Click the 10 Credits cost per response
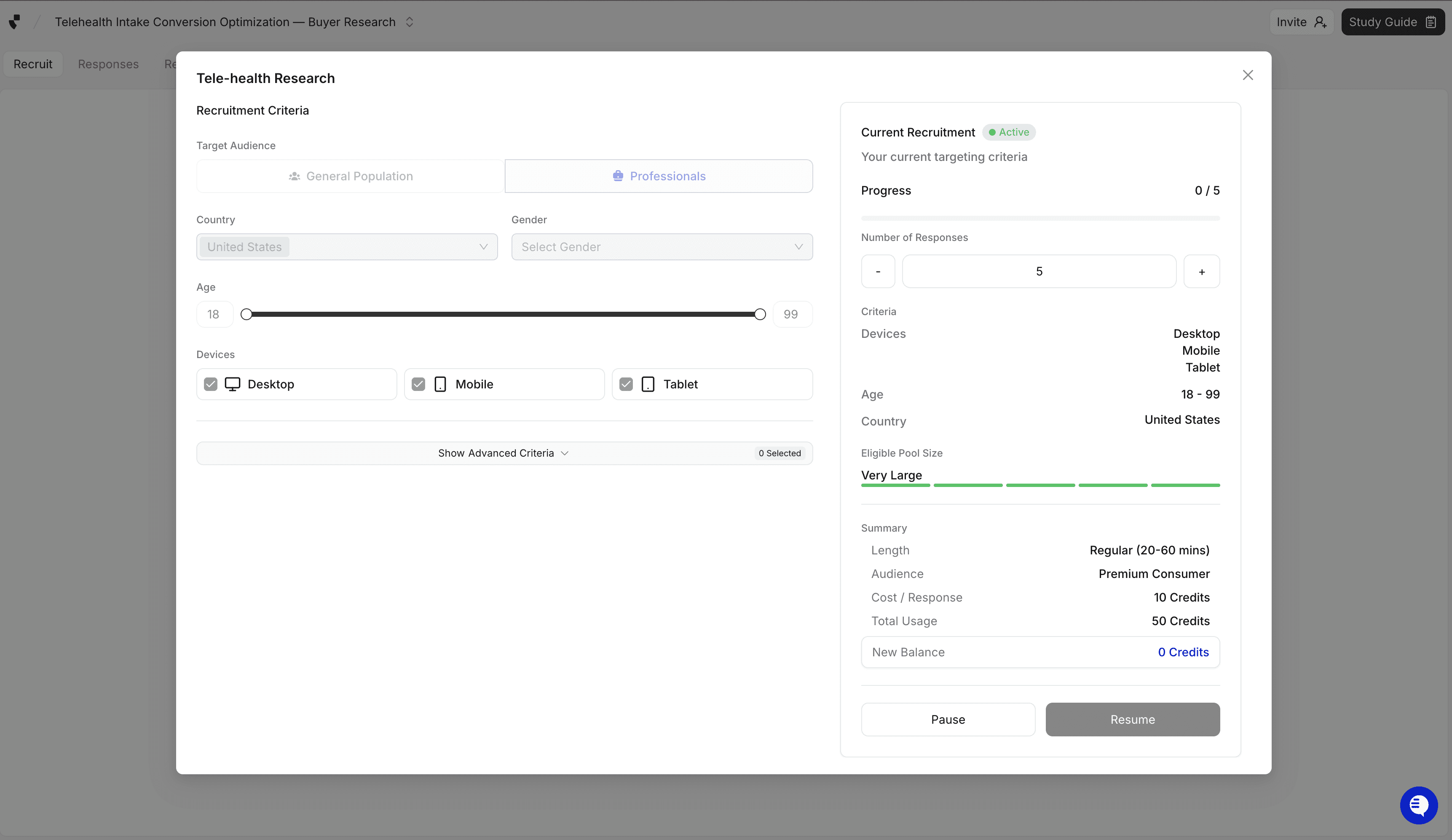This screenshot has width=1452, height=840. point(1181,597)
